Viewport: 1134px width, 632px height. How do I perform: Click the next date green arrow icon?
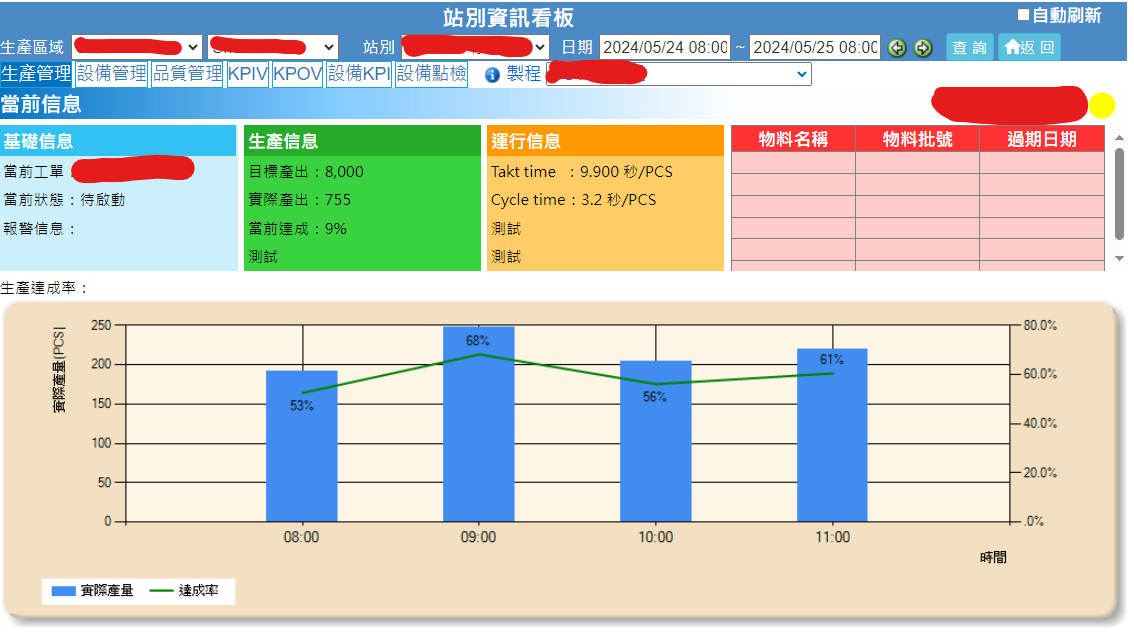click(922, 48)
